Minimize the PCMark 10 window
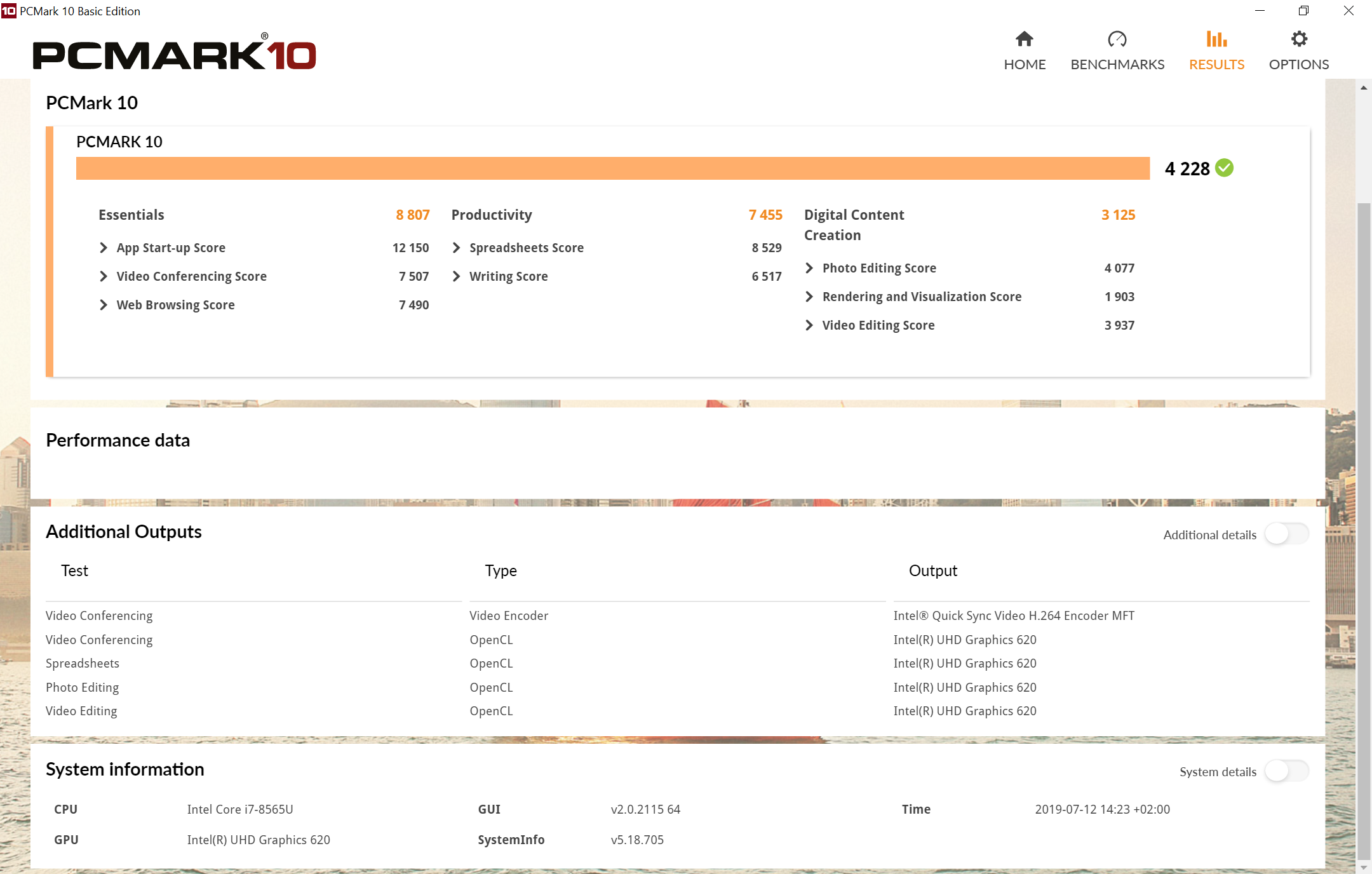Viewport: 1372px width, 874px height. tap(1260, 11)
